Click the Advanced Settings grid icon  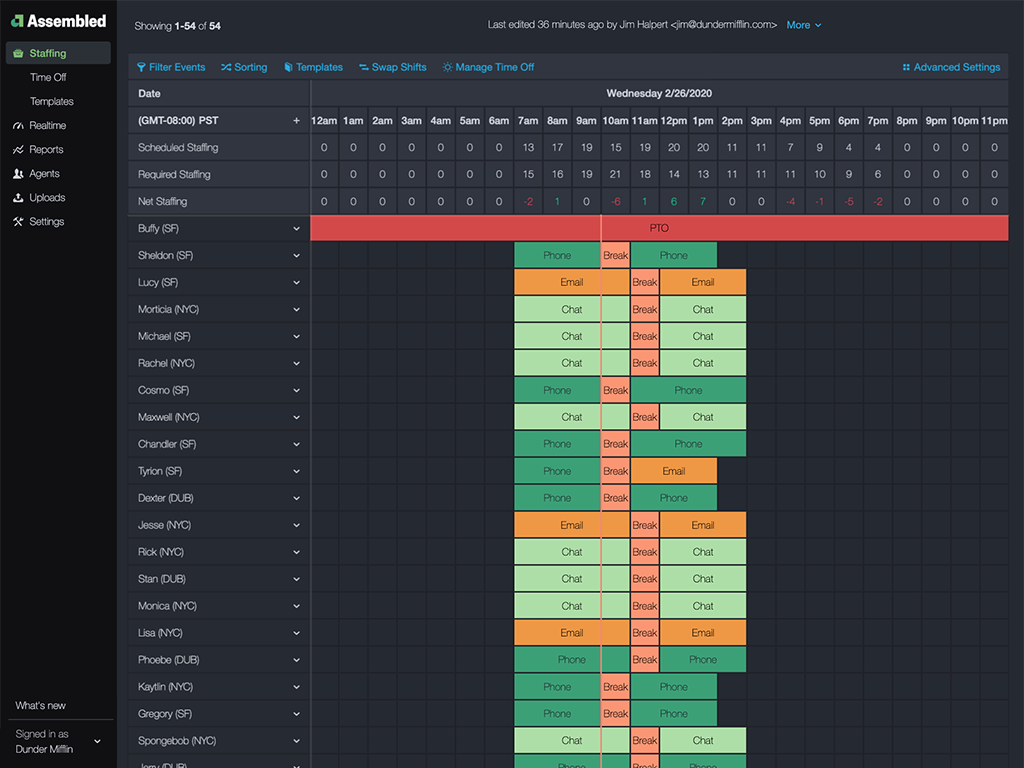[906, 68]
